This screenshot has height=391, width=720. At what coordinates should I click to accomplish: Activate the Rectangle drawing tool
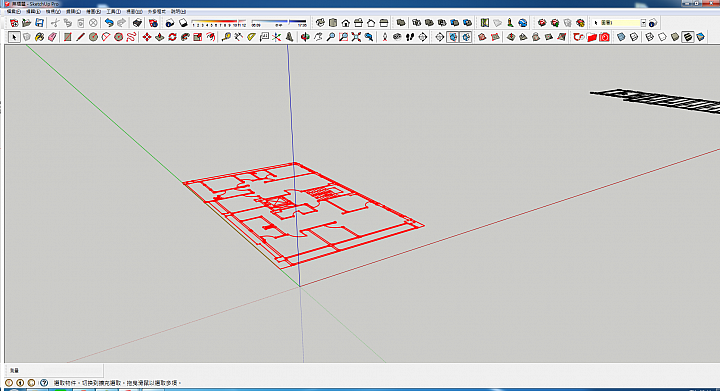(68, 37)
